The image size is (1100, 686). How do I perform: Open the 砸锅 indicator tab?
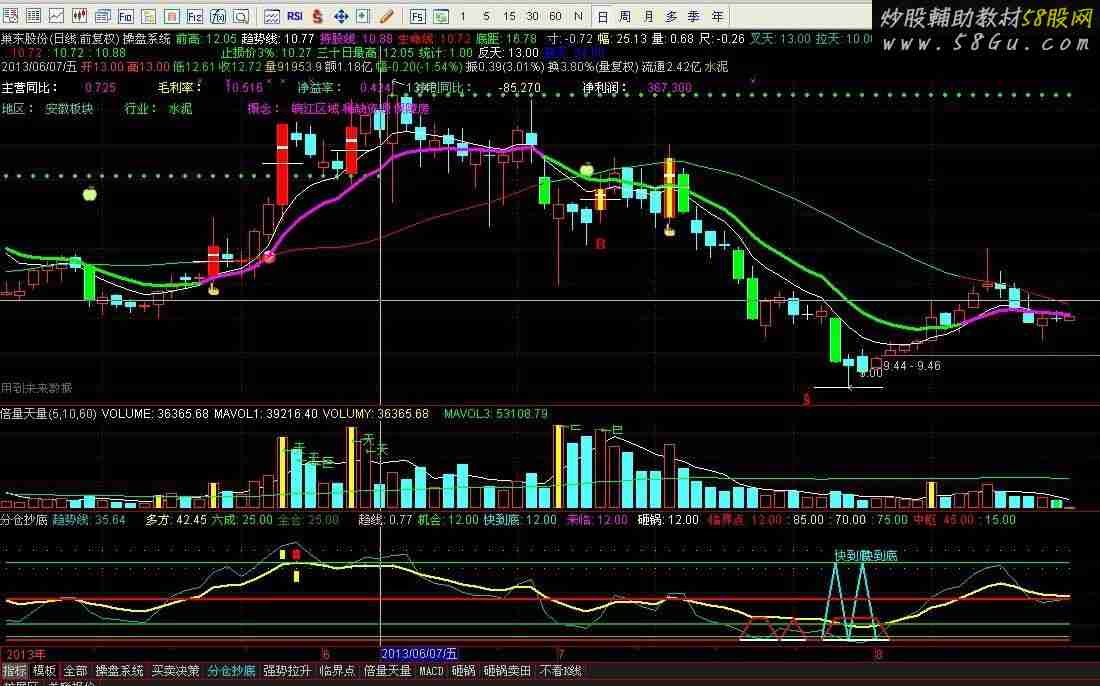pyautogui.click(x=463, y=671)
